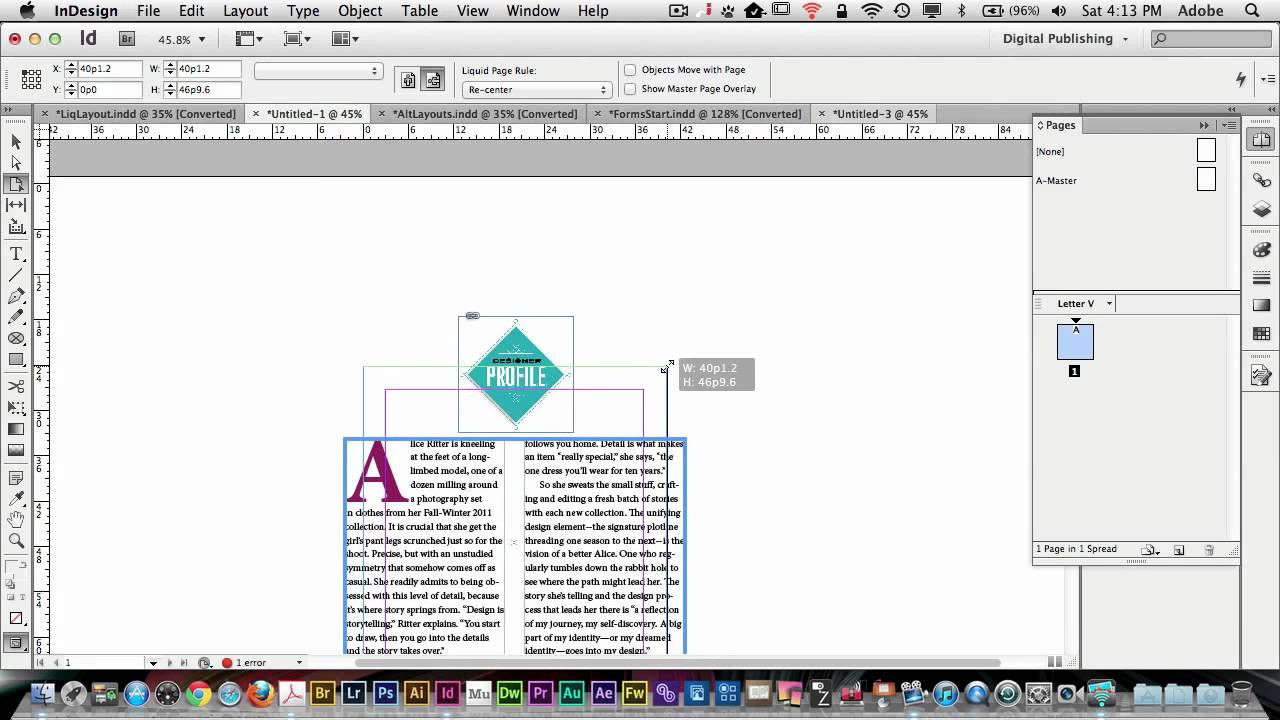Select the Zoom tool in tools panel
Viewport: 1280px width, 720px height.
click(16, 540)
